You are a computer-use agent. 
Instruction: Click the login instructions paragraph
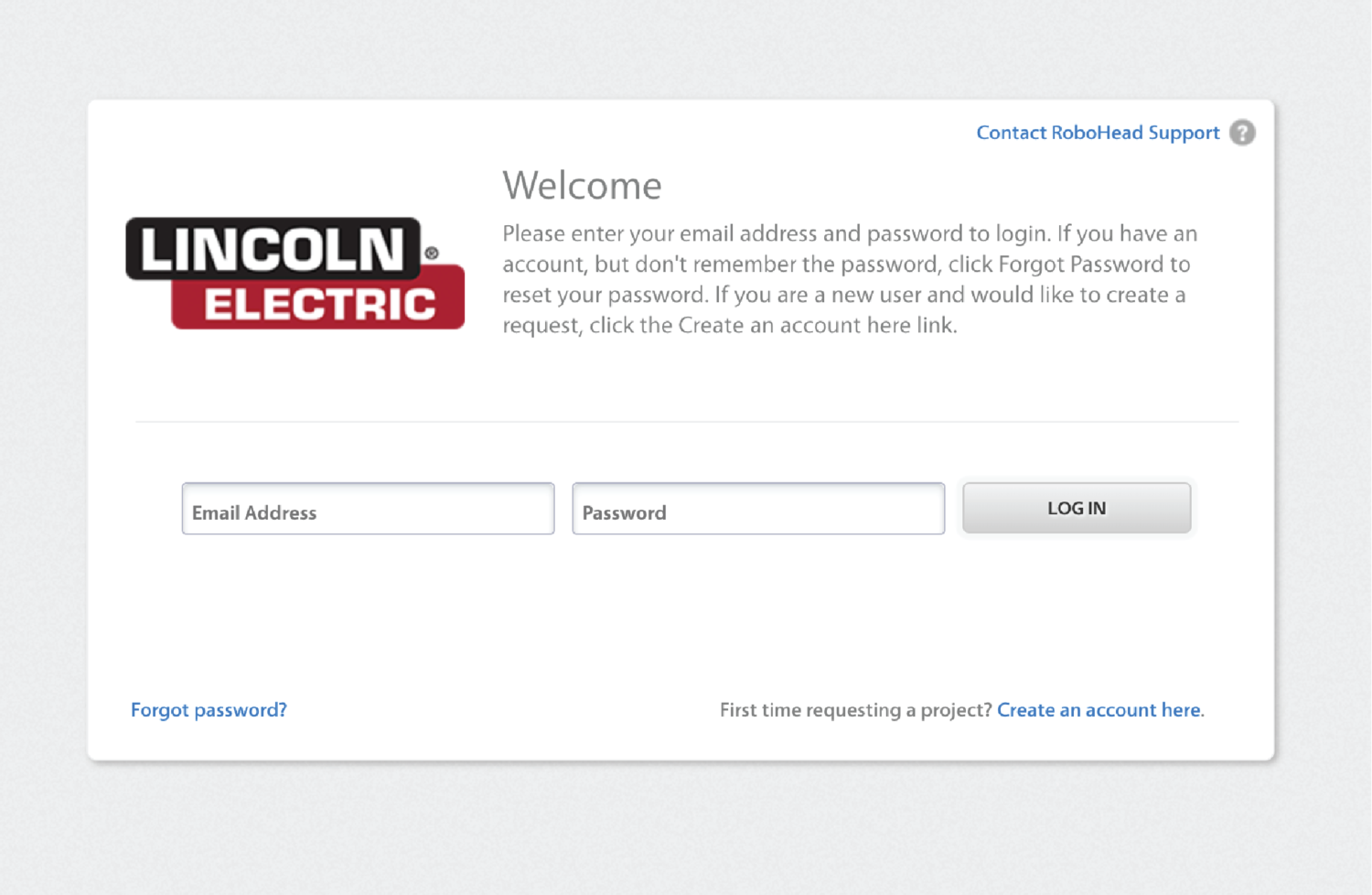pos(850,279)
